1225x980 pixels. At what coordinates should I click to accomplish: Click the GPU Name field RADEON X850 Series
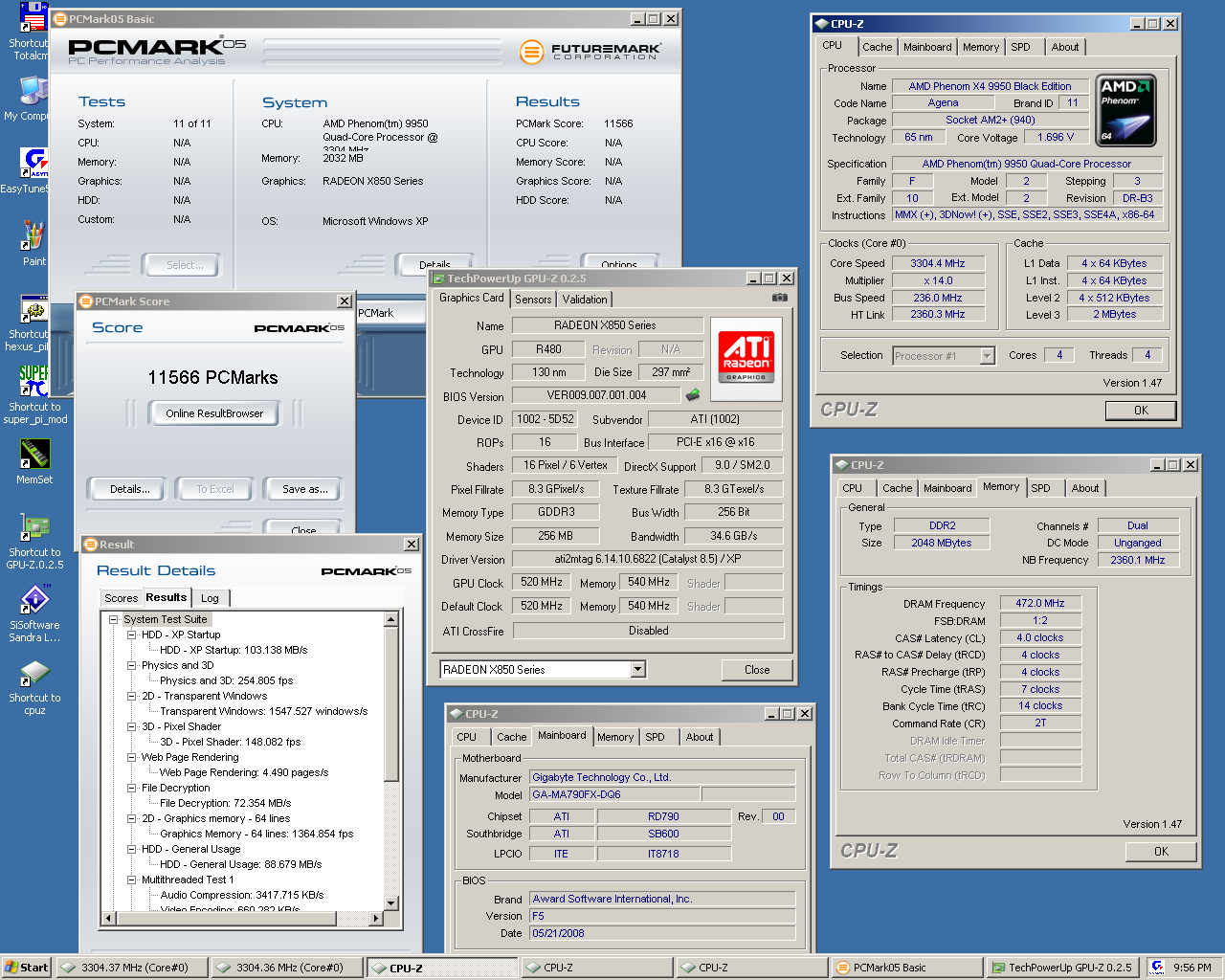607,325
